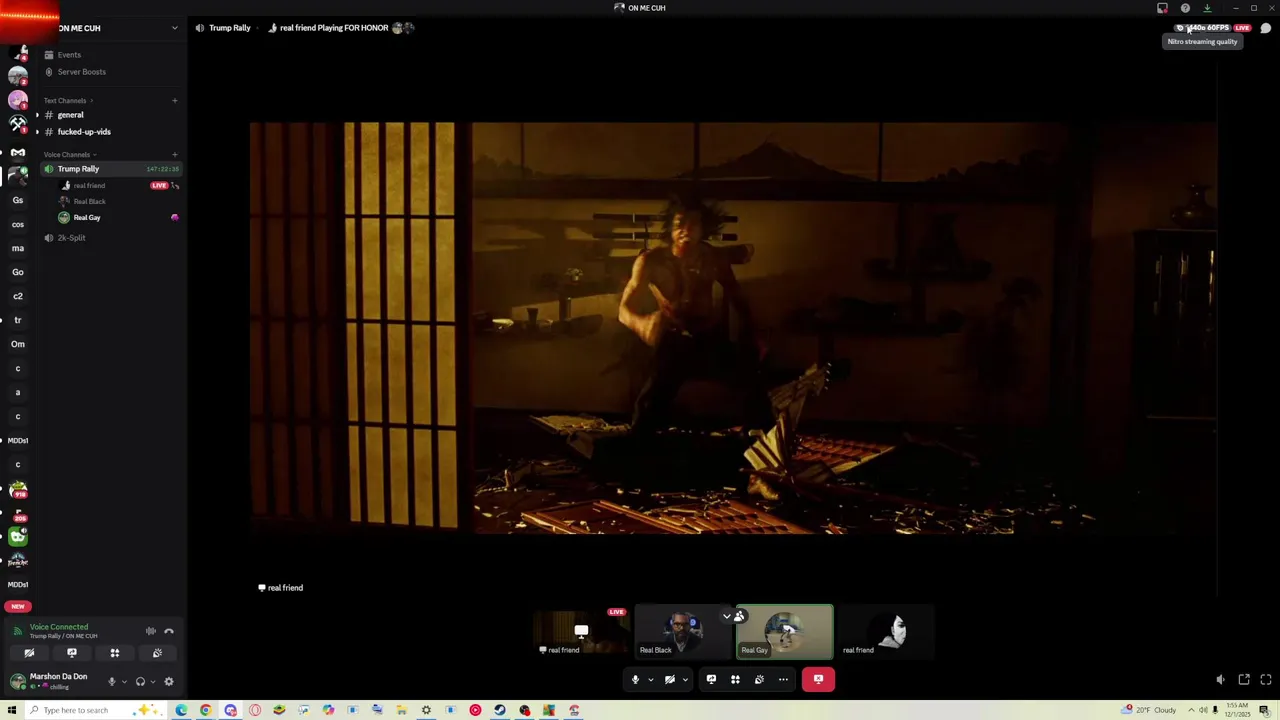Screen dimensions: 1280x720
Task: Stop watching stream with the red button
Action: [x=818, y=680]
